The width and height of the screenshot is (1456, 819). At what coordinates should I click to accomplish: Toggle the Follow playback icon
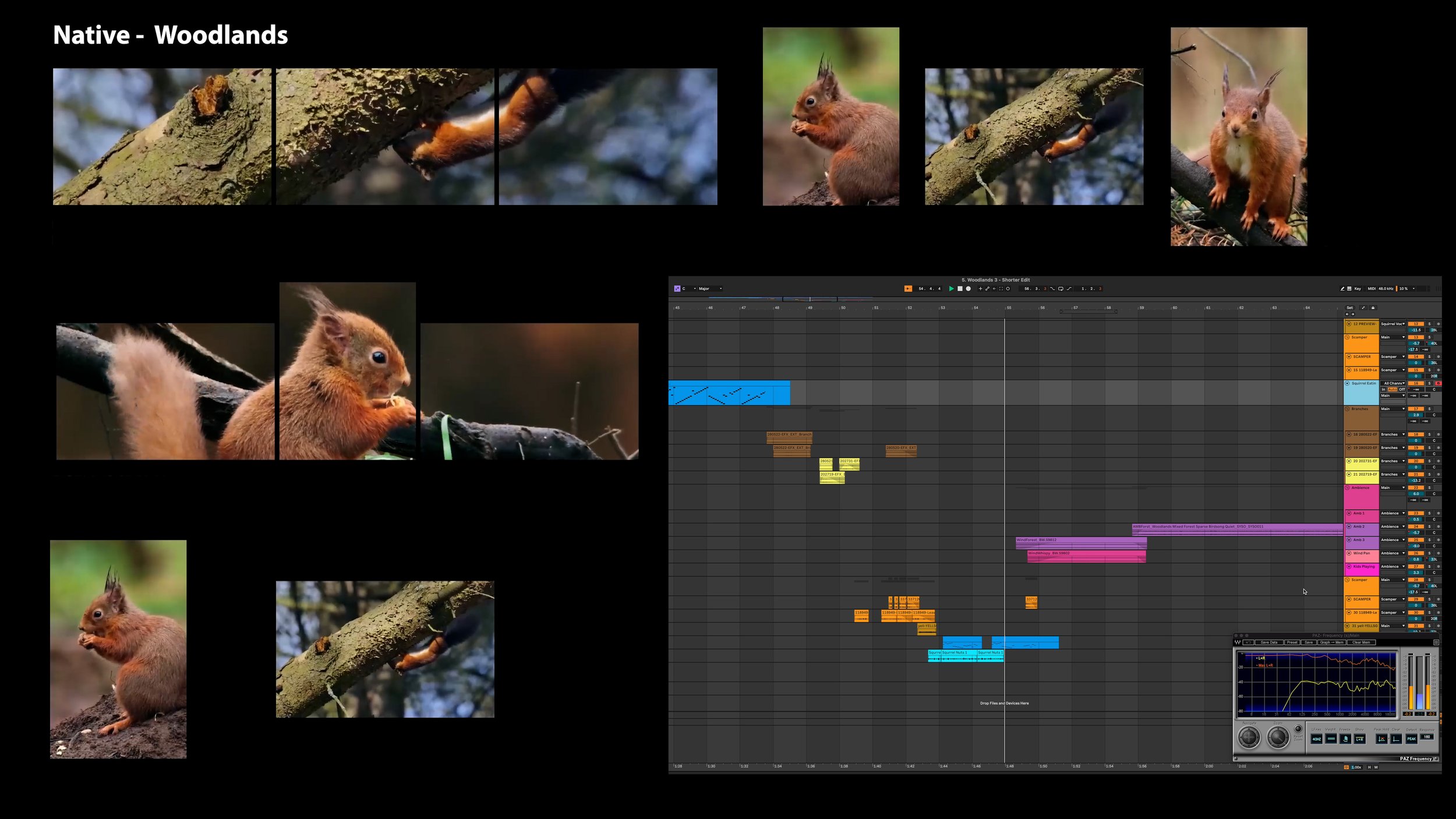[908, 288]
